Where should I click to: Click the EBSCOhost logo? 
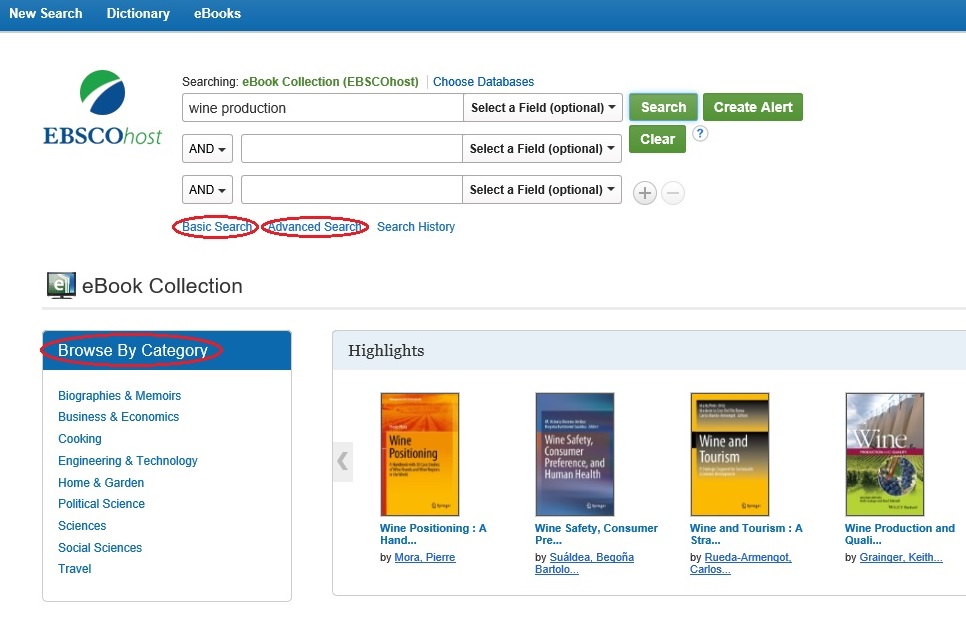pyautogui.click(x=102, y=108)
